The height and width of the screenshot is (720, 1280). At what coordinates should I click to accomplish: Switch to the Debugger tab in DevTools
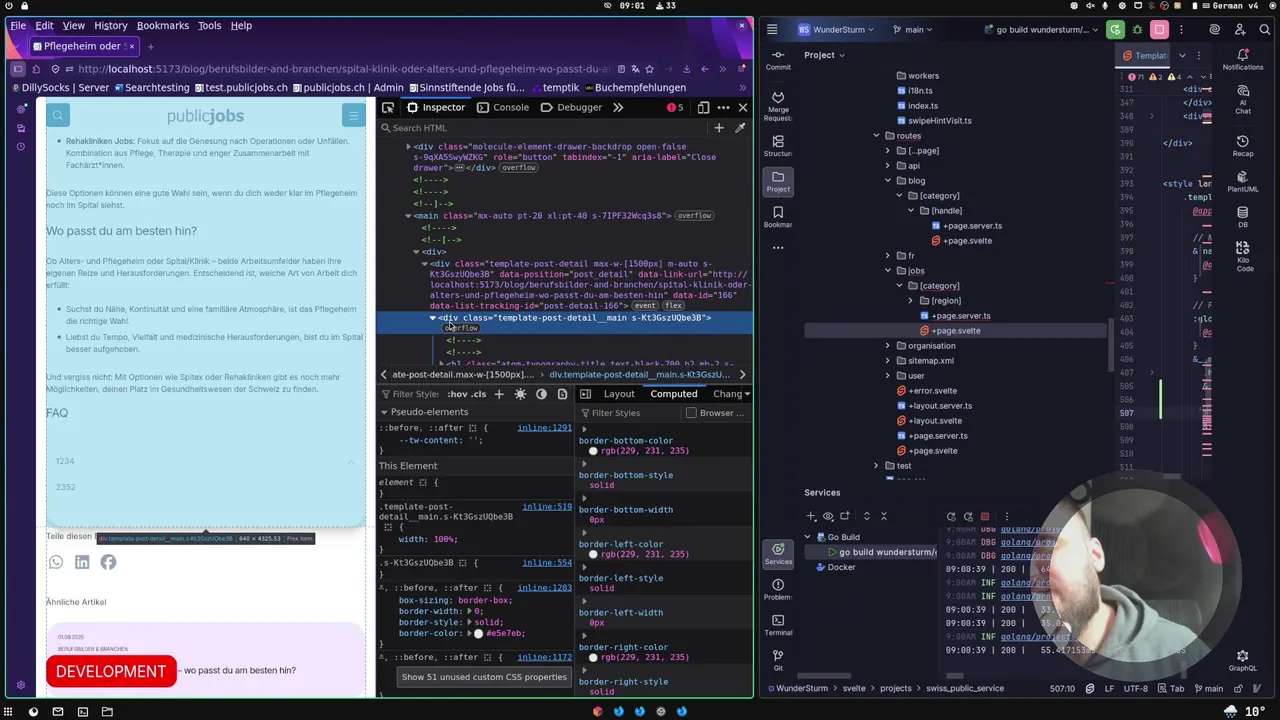[x=572, y=107]
